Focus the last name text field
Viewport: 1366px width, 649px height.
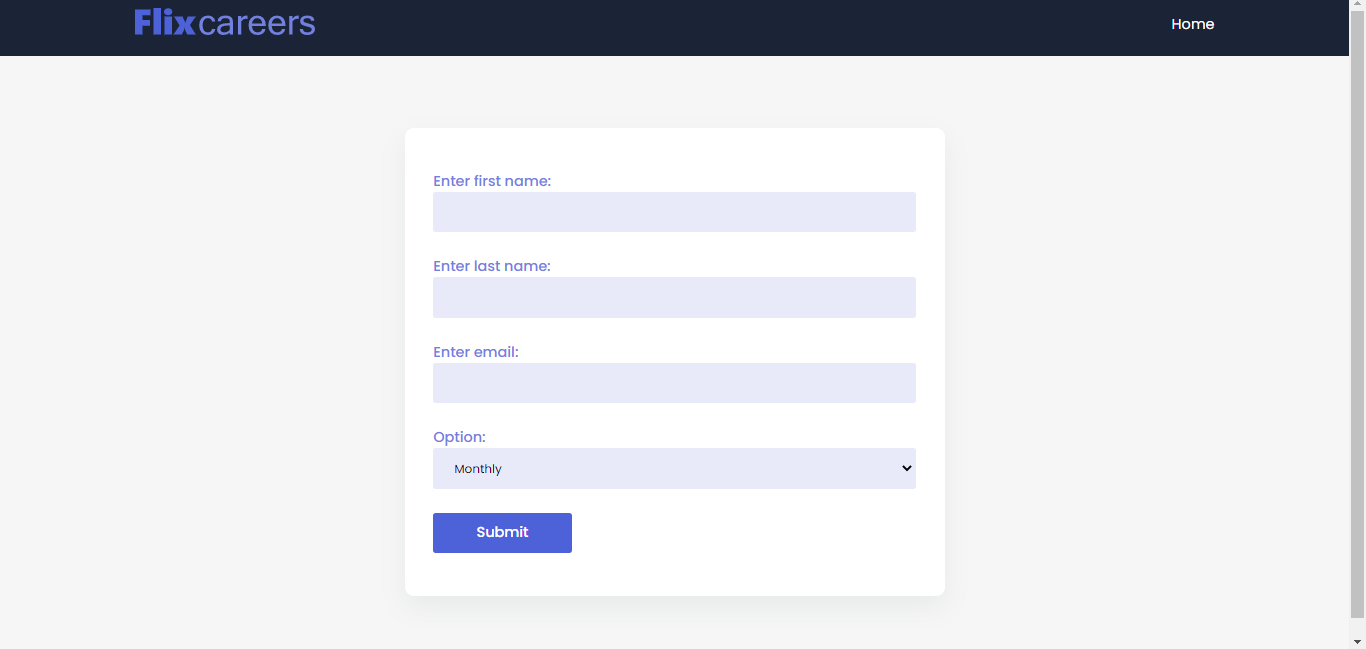(x=674, y=297)
